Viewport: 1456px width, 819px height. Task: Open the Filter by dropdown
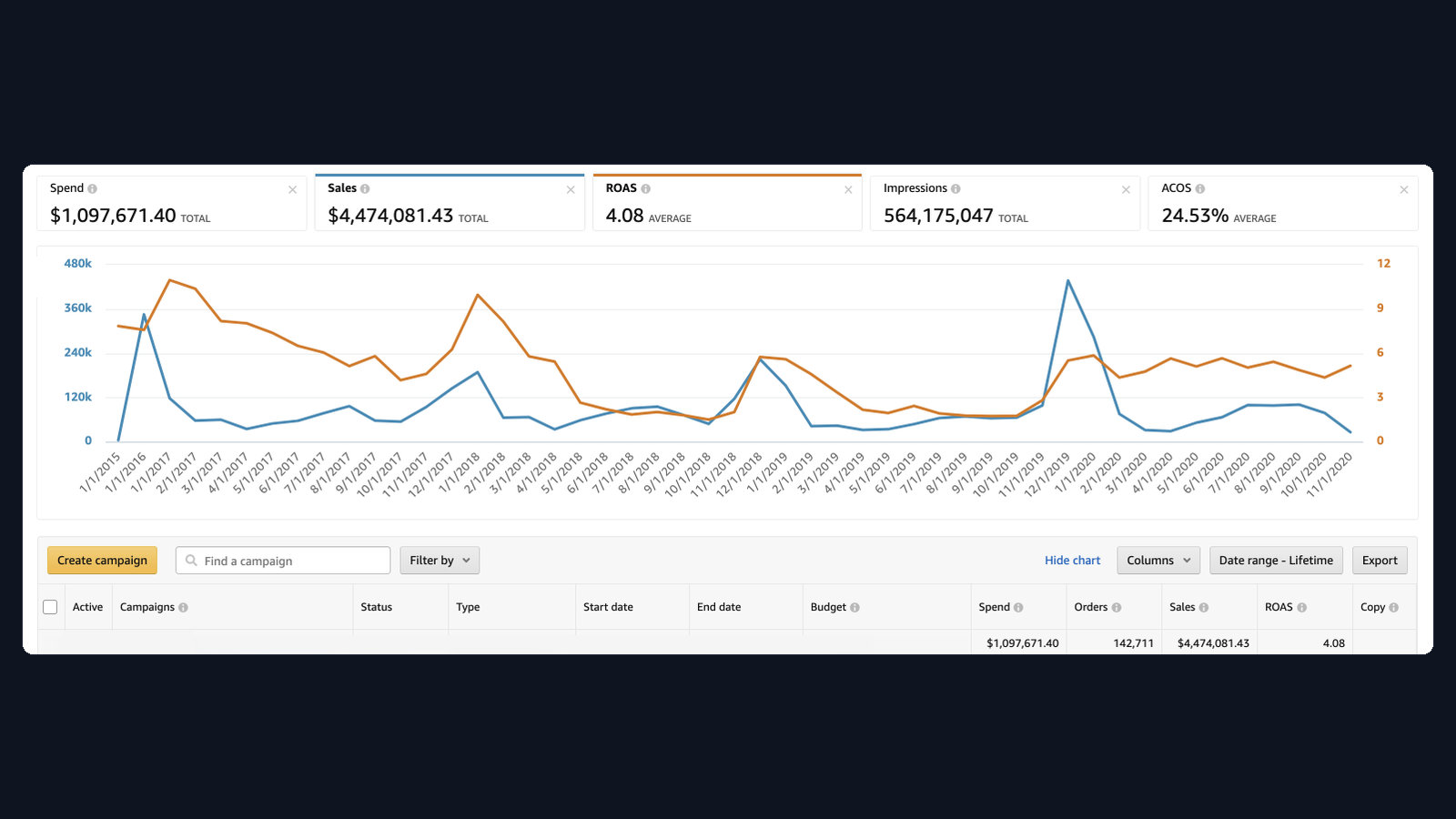click(440, 561)
